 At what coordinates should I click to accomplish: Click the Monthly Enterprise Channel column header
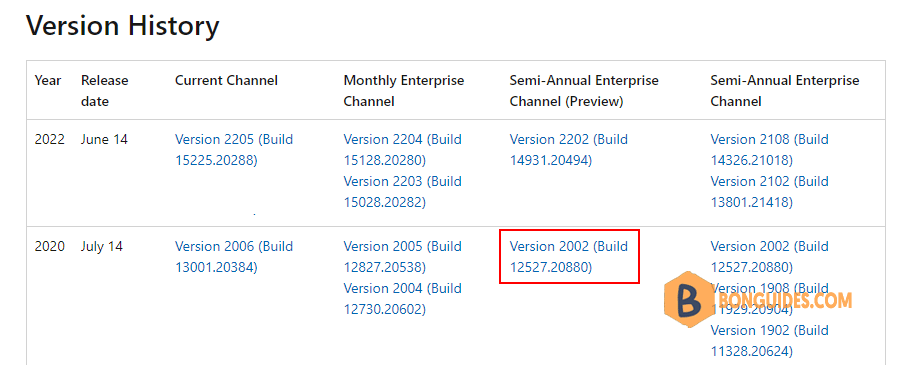coord(404,91)
